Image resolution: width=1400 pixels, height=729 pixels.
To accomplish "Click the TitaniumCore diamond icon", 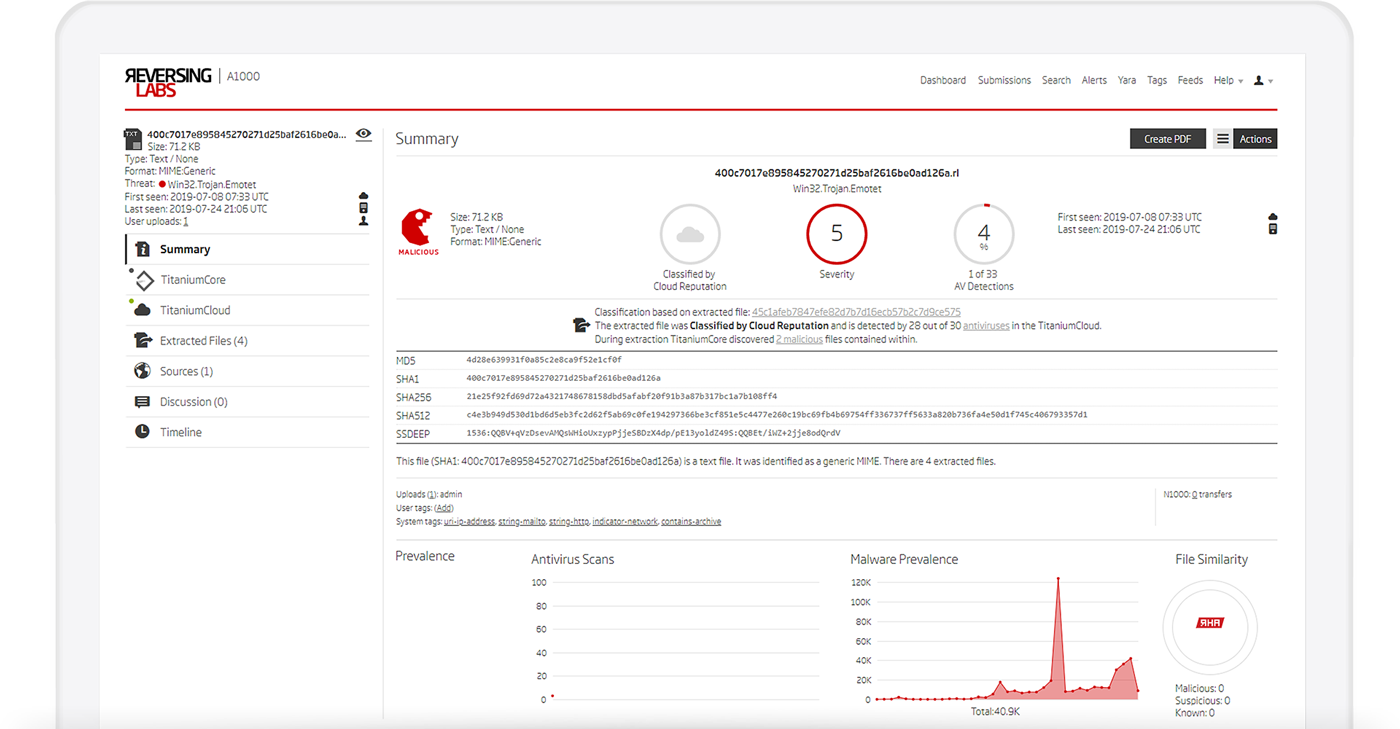I will (x=143, y=280).
